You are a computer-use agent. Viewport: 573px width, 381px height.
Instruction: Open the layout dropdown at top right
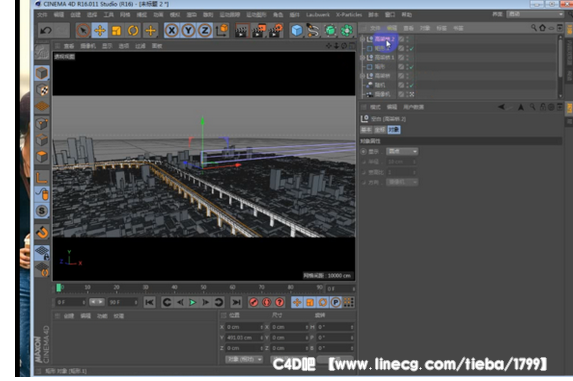[x=535, y=14]
